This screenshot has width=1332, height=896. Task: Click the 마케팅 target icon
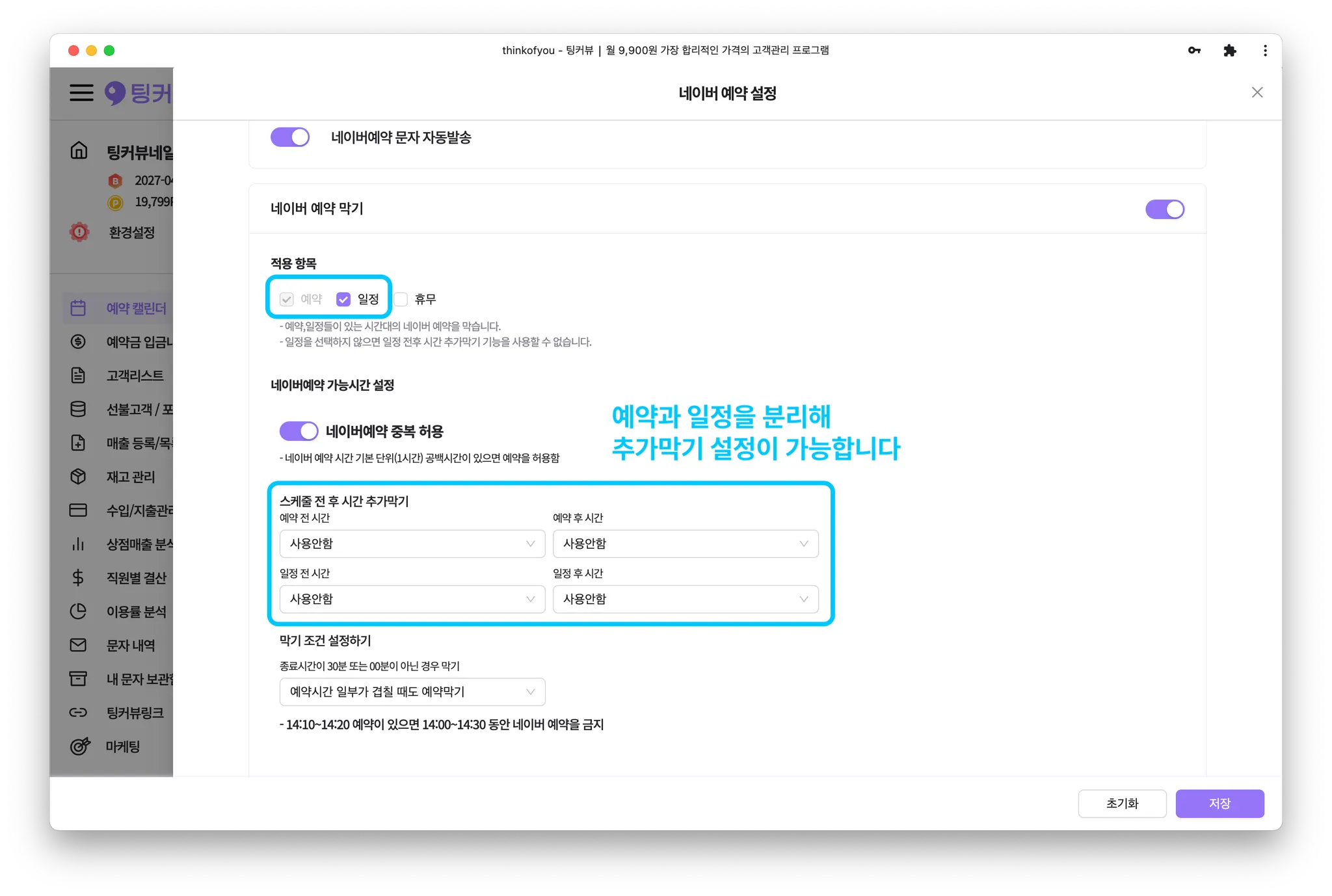(79, 746)
